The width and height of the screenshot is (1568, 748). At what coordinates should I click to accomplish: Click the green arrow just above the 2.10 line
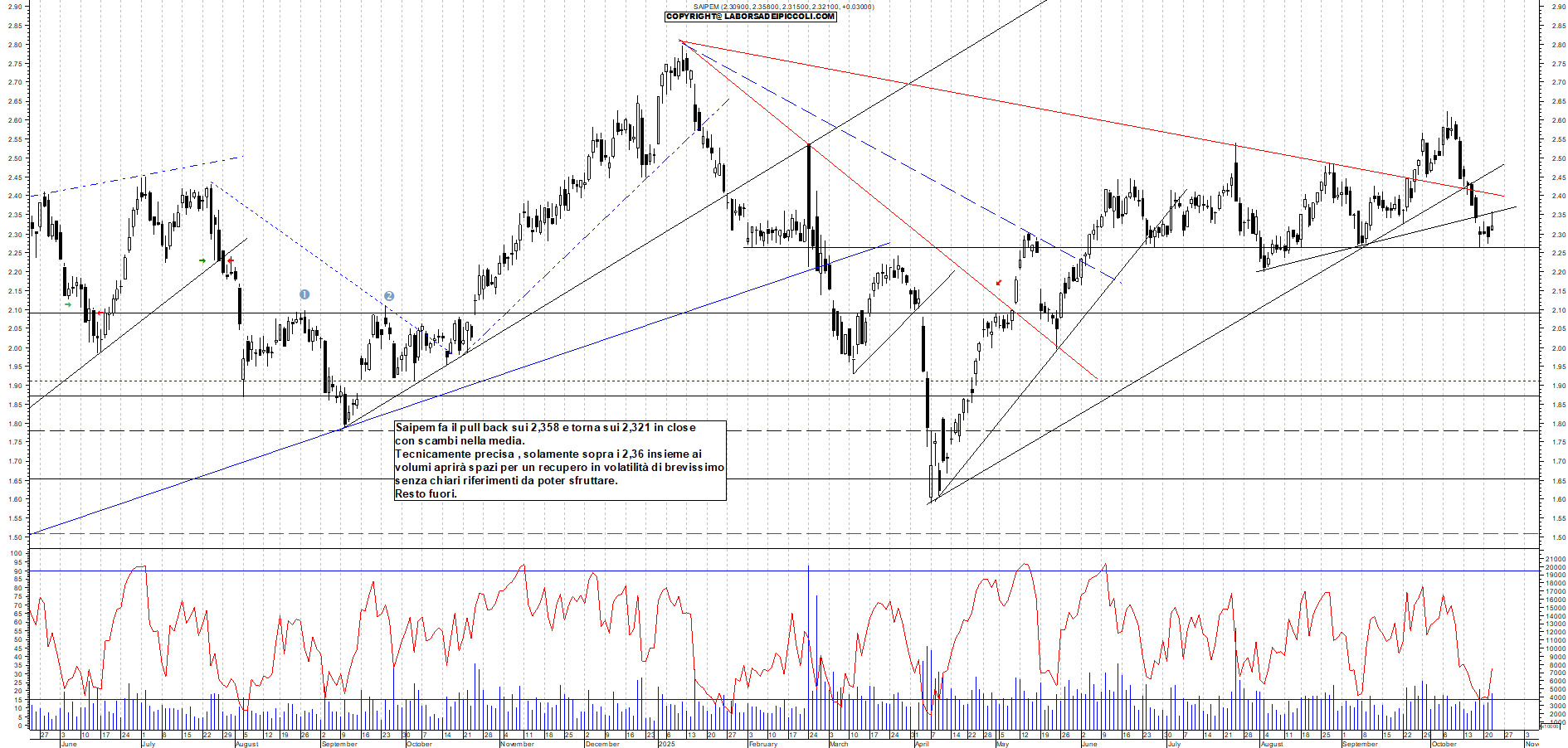click(67, 304)
